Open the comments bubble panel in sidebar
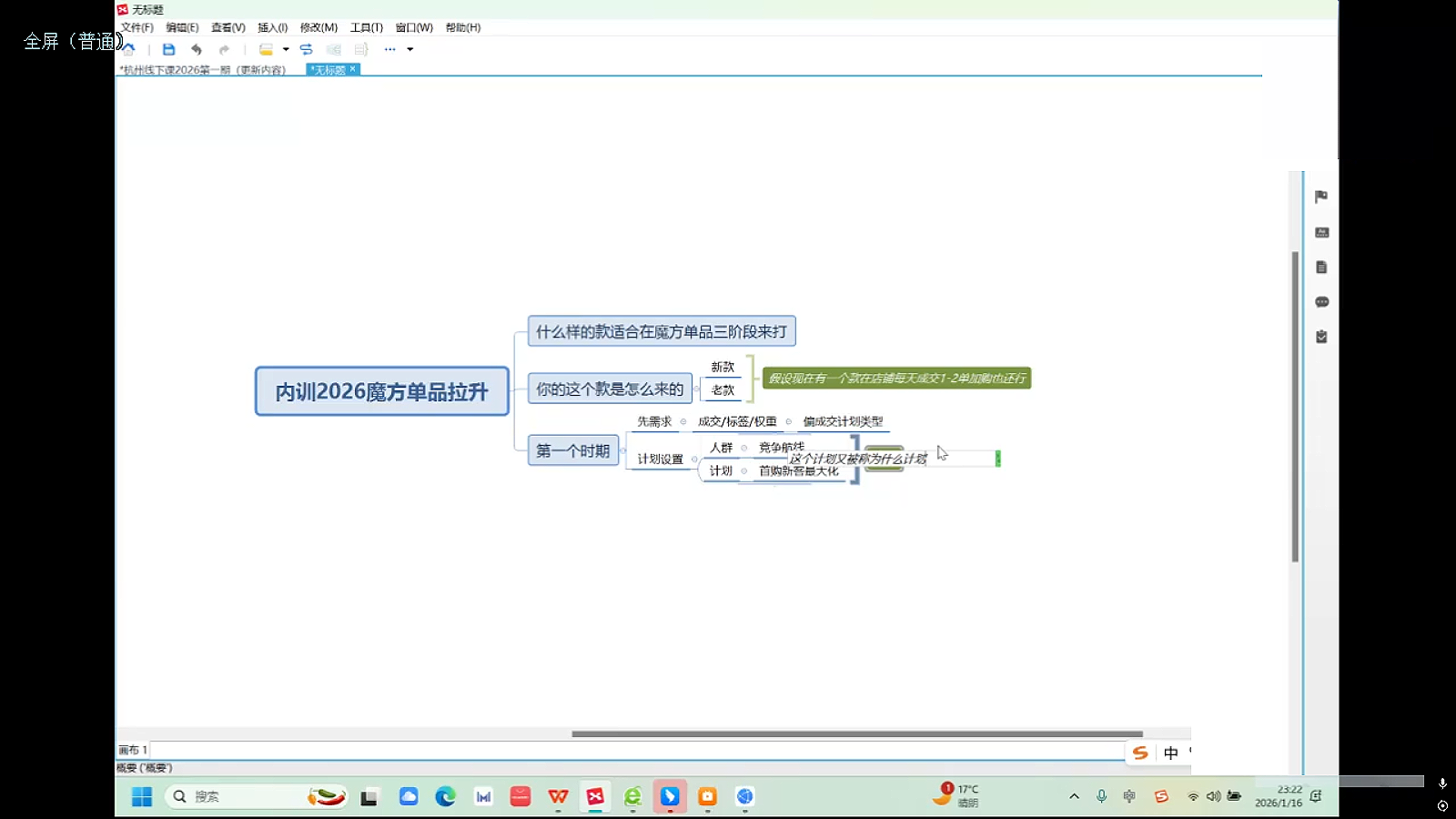The width and height of the screenshot is (1456, 819). [x=1321, y=302]
